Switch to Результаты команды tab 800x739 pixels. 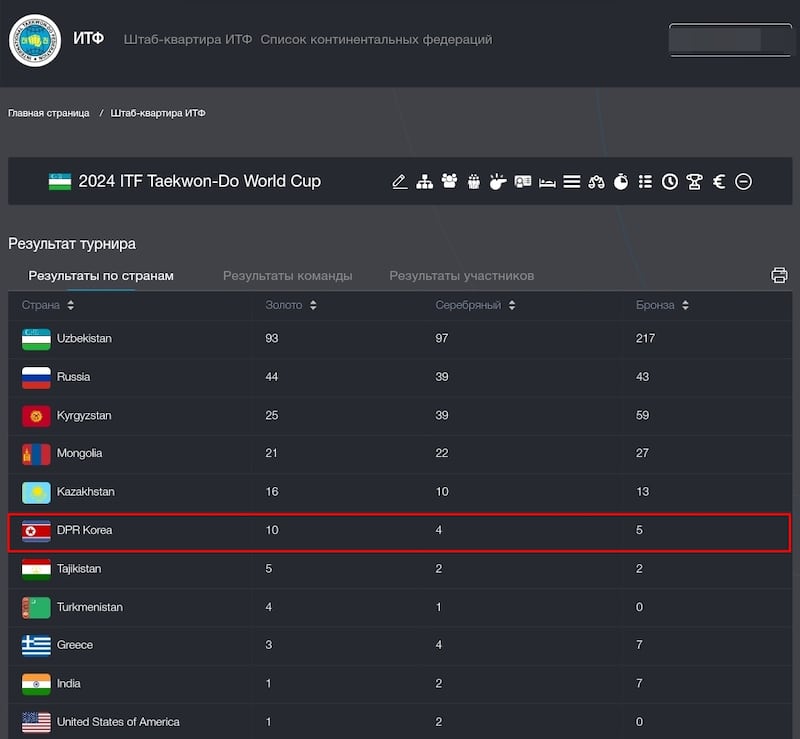coord(287,276)
